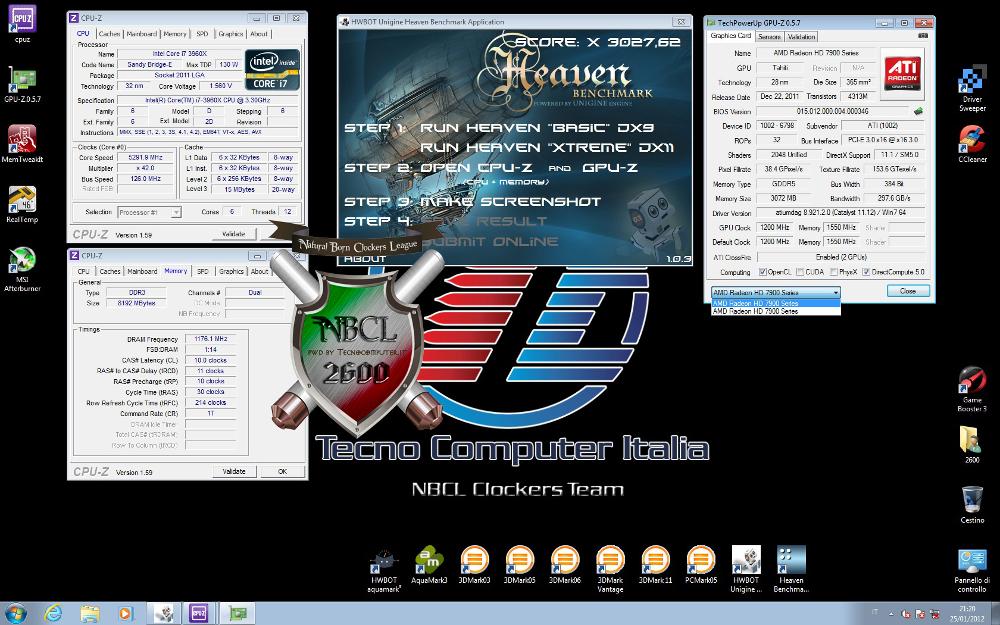The height and width of the screenshot is (625, 1000).
Task: Open GPU selection dropdown in GPU-Z
Action: pyautogui.click(x=776, y=292)
